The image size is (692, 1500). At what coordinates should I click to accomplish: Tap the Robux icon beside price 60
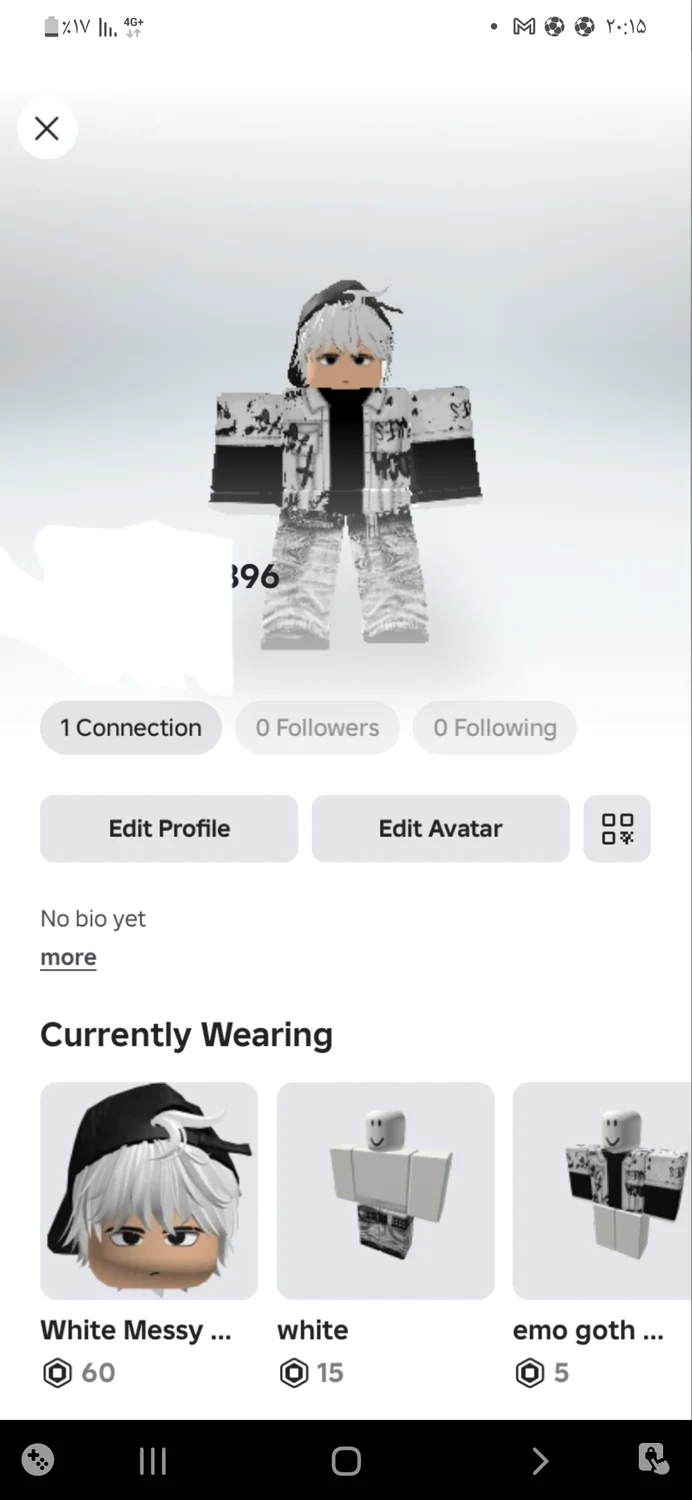(57, 1373)
